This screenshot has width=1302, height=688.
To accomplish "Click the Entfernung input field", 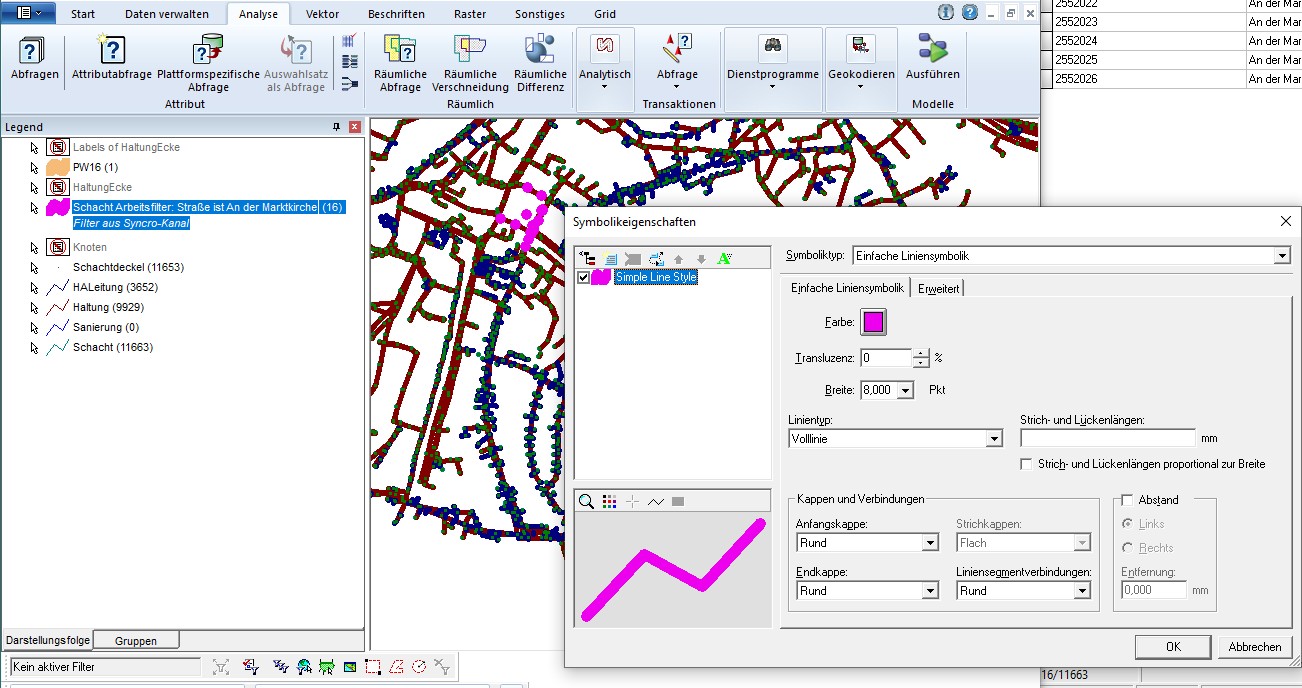I will [x=1150, y=590].
